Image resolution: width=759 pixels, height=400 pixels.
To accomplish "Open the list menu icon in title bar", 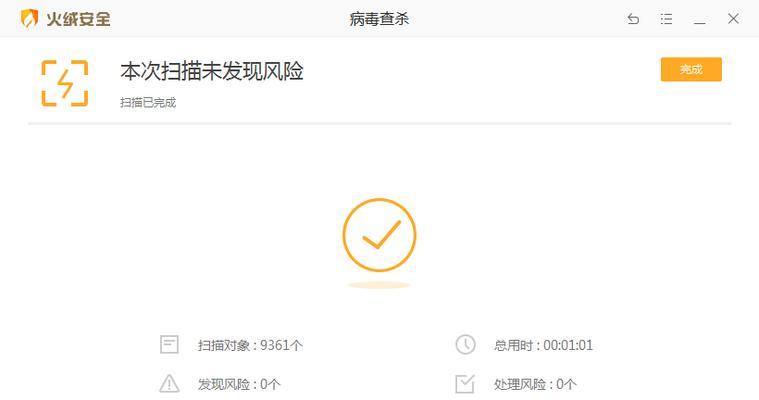I will 667,19.
